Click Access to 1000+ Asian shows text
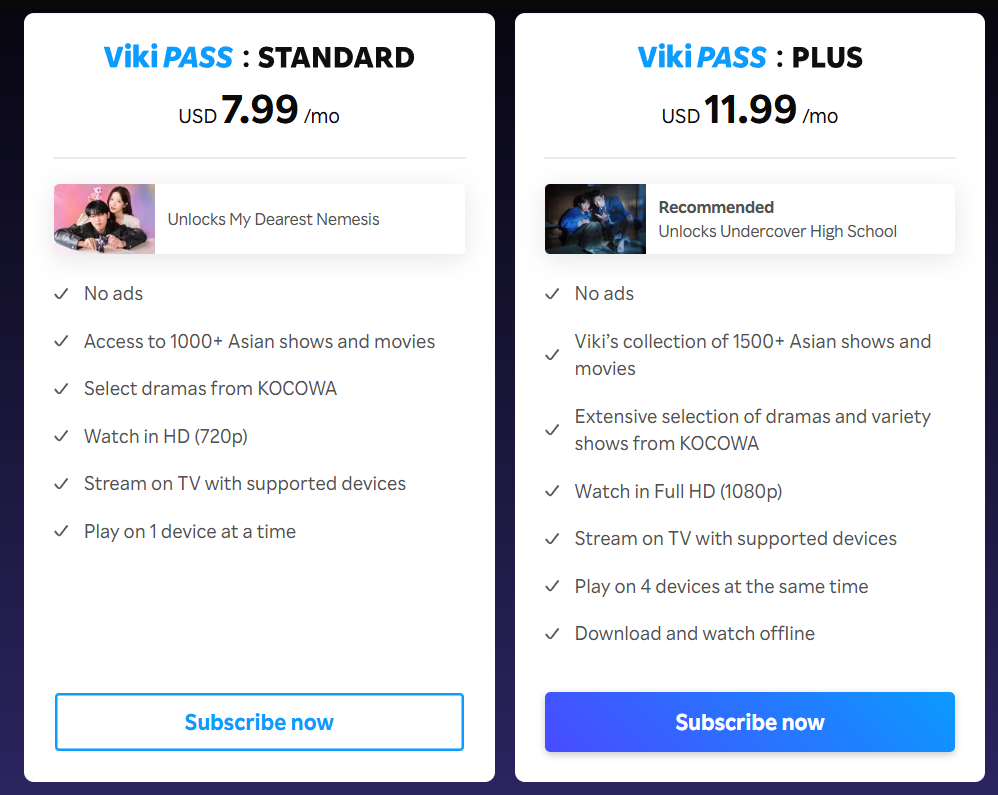 (x=260, y=341)
